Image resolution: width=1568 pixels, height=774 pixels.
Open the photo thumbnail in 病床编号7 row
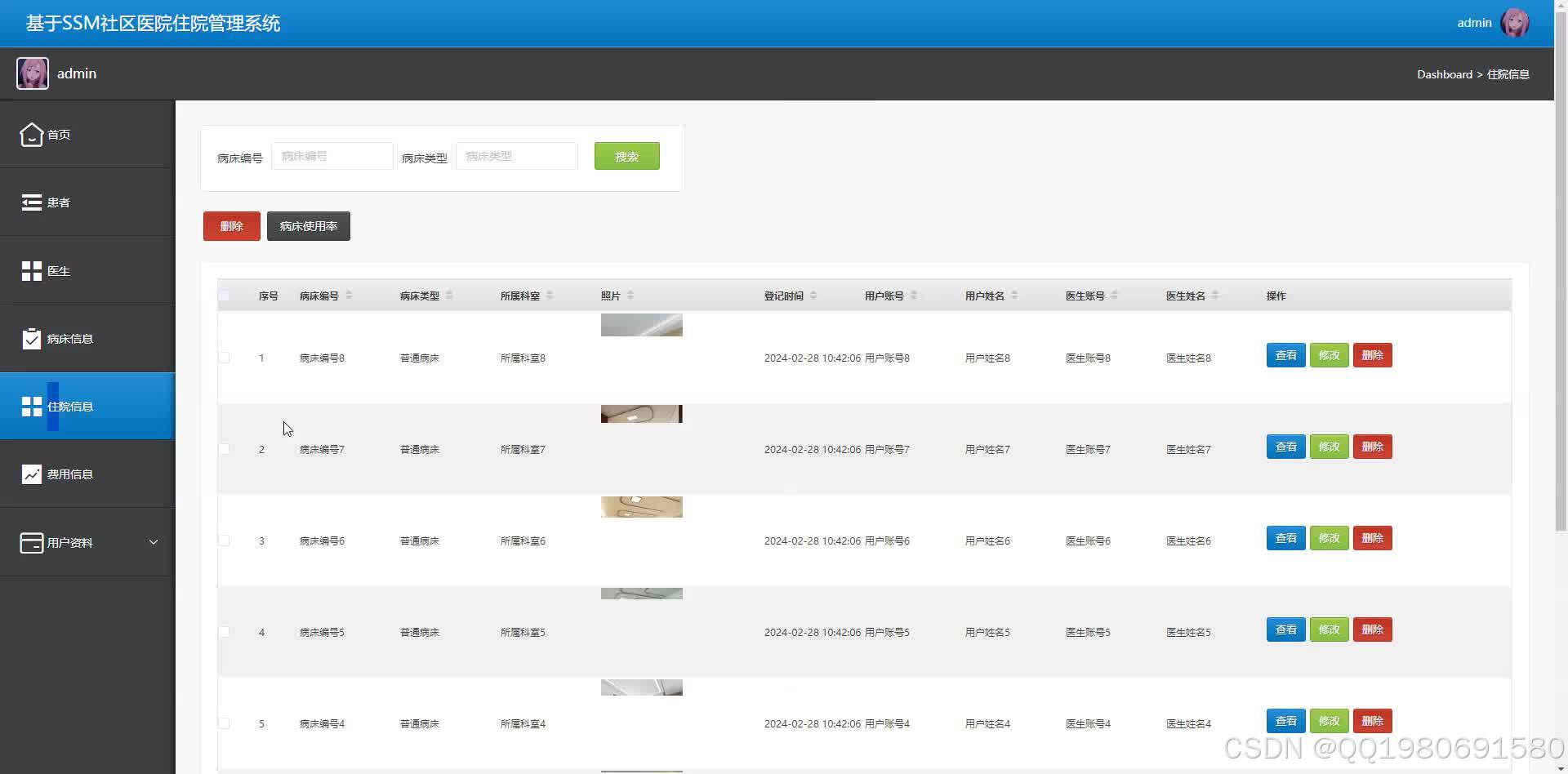pyautogui.click(x=642, y=414)
